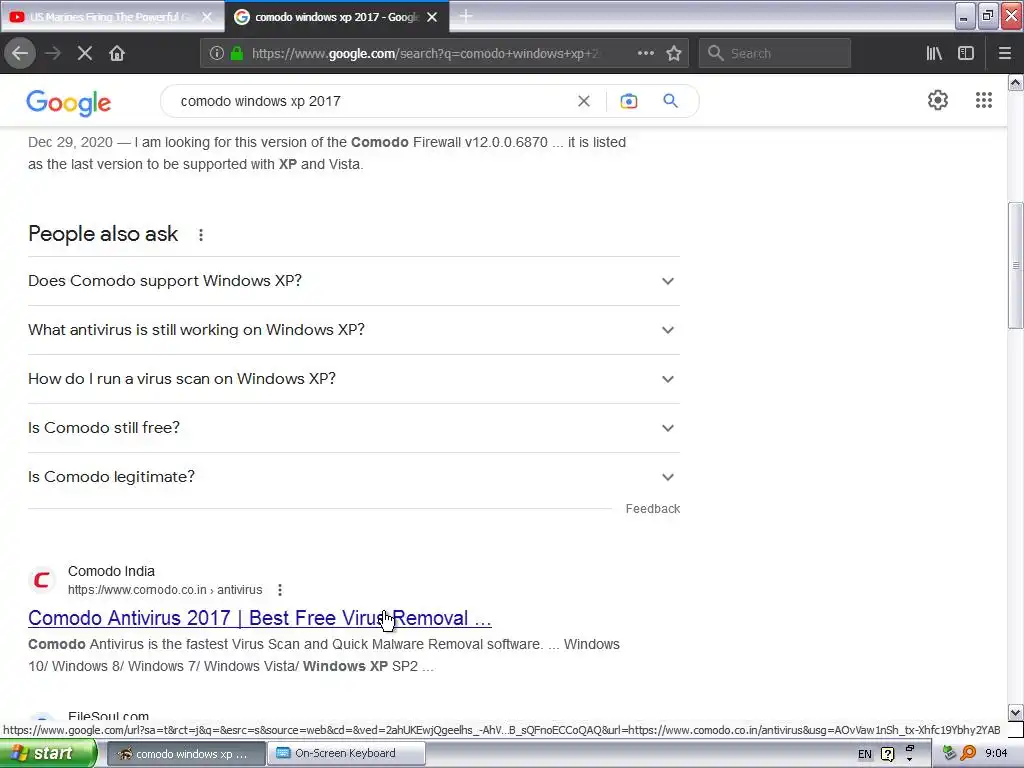Show site information icon in address bar
1024x768 pixels.
(x=216, y=53)
